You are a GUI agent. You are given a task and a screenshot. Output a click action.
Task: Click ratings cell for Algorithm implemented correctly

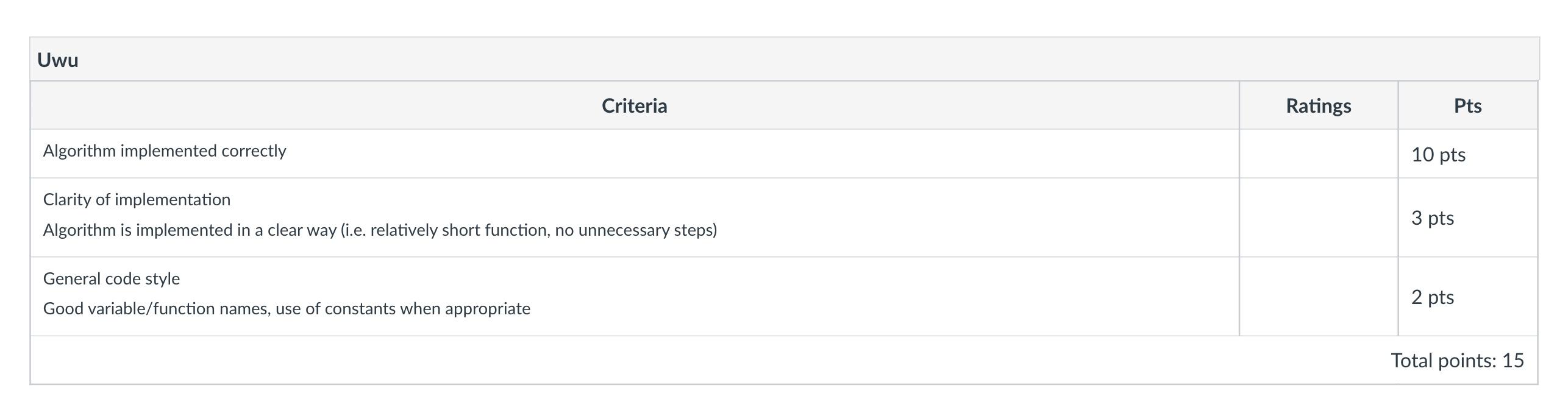[x=1319, y=154]
